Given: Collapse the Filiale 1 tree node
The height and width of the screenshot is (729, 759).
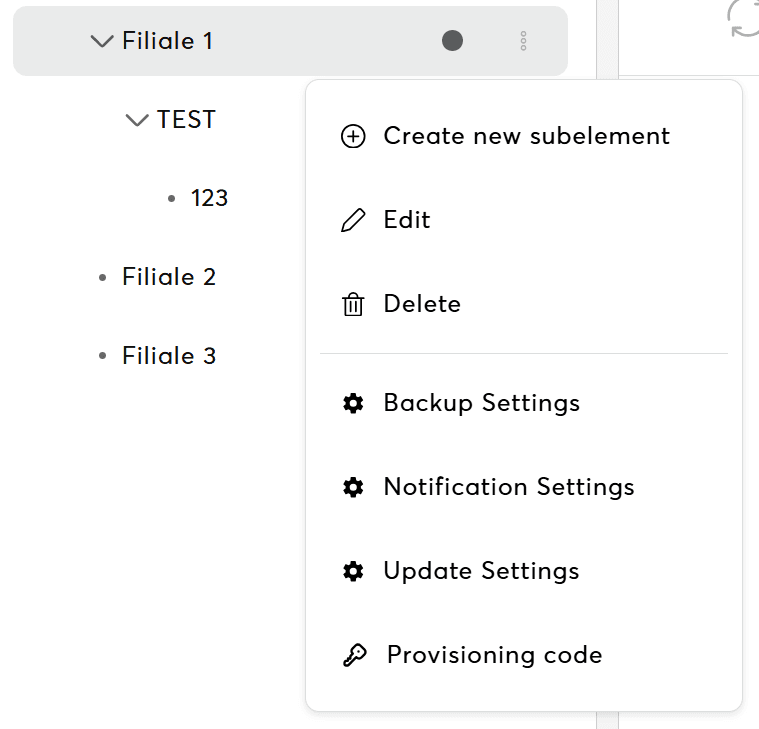Looking at the screenshot, I should pos(102,41).
